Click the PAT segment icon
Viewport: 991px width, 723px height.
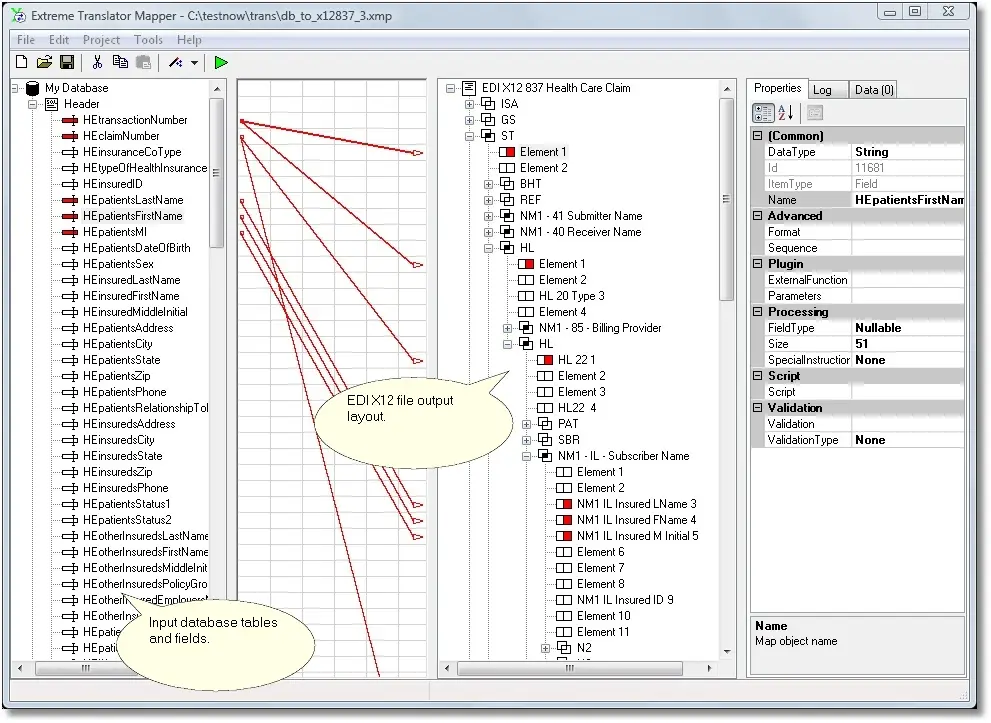(x=545, y=423)
